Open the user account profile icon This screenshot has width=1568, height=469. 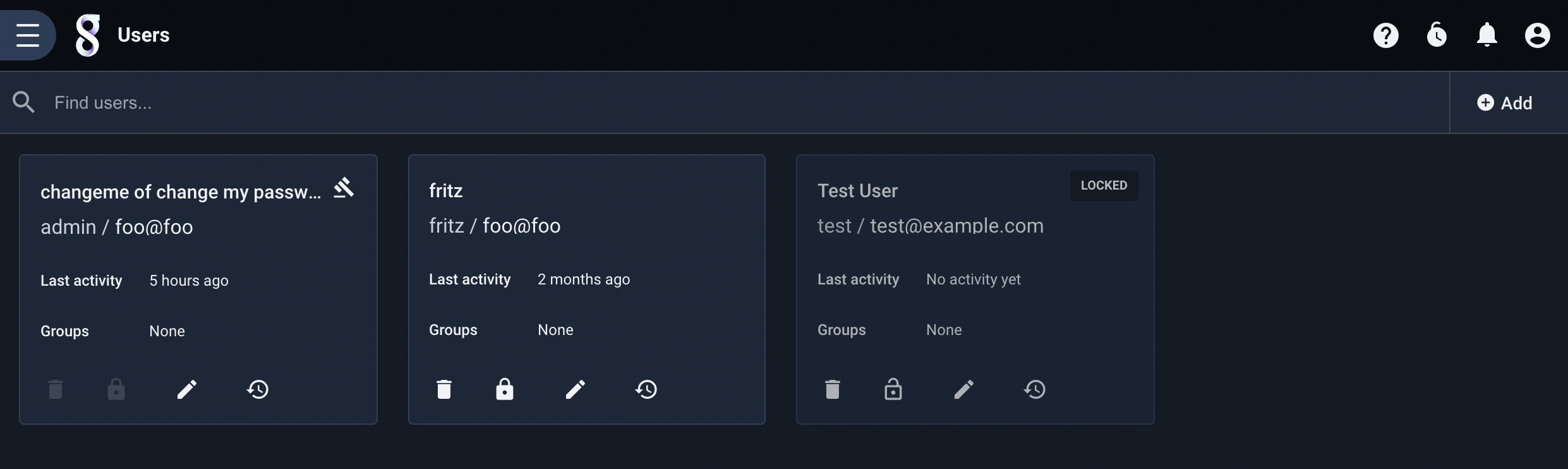(x=1538, y=35)
